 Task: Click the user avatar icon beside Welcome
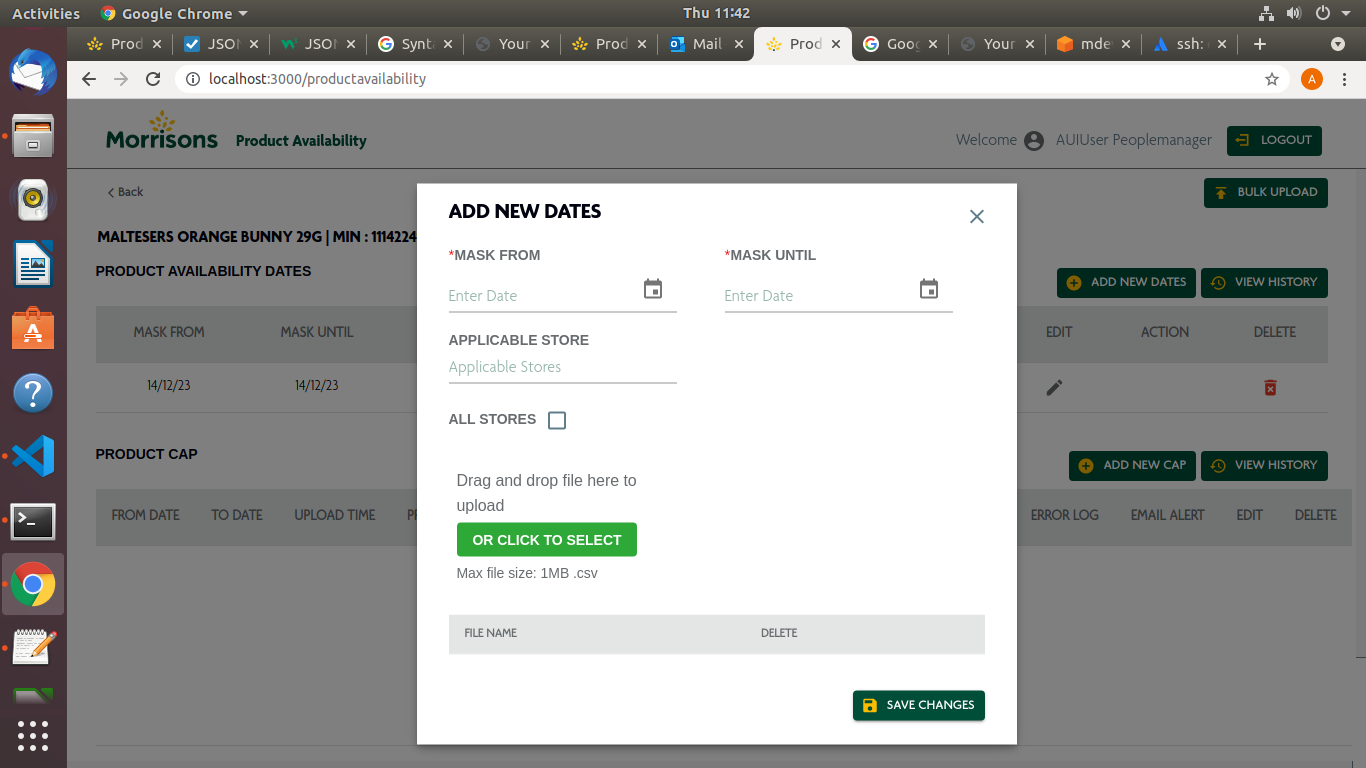(x=1034, y=141)
